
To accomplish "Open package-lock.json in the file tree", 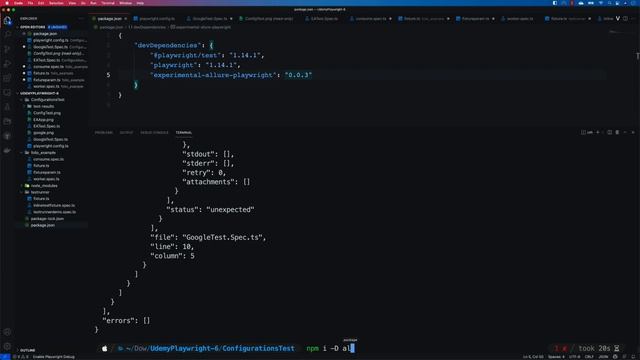I will click(x=47, y=219).
